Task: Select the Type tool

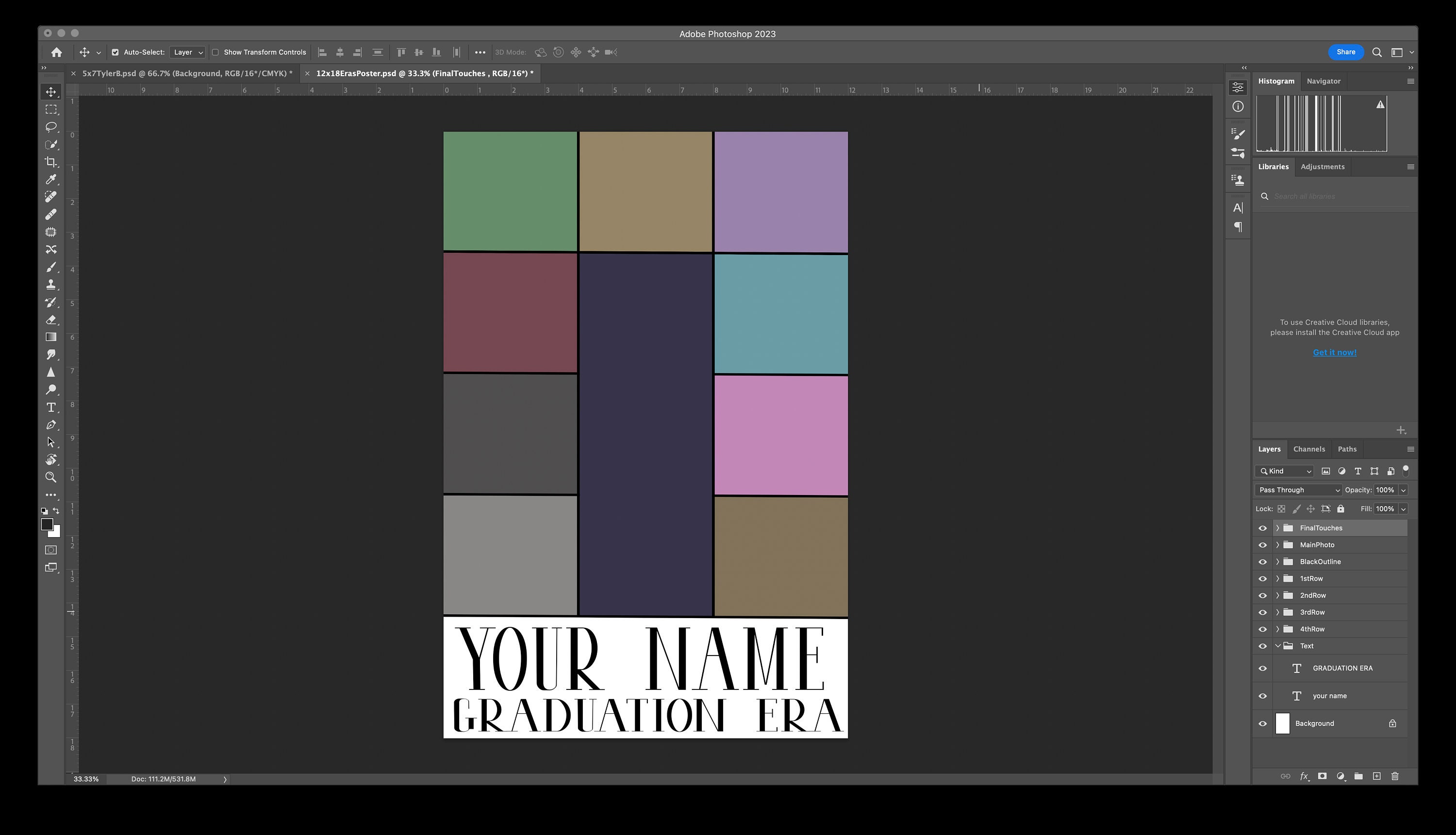Action: point(51,408)
